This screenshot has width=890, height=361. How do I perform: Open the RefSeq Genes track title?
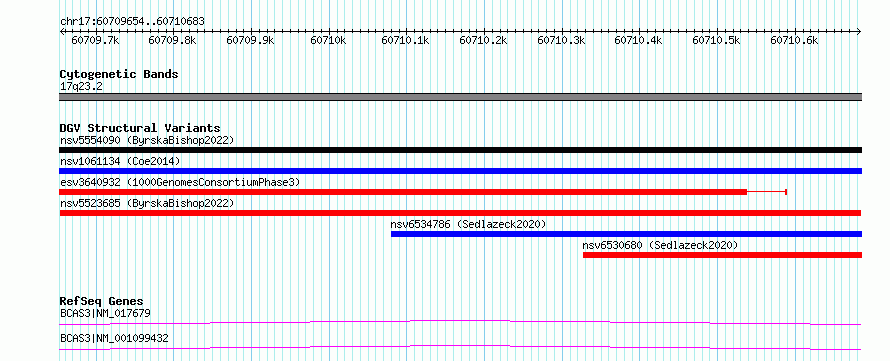tap(102, 301)
